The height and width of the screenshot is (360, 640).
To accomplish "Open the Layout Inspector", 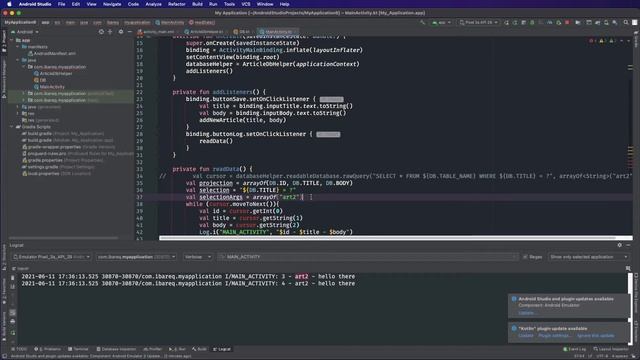I will pyautogui.click(x=611, y=349).
